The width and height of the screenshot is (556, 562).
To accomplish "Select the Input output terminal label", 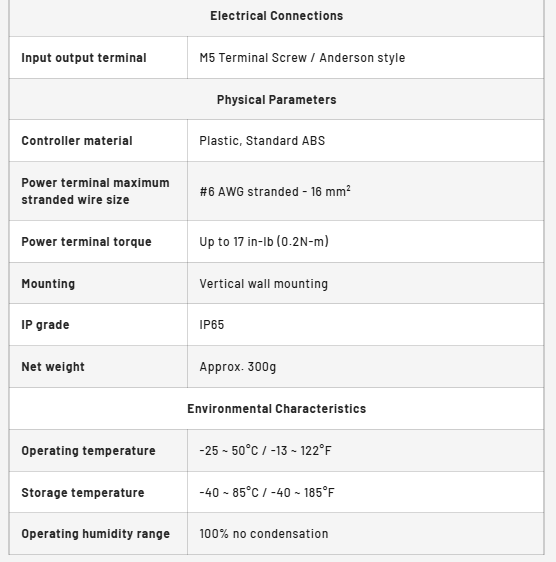I will (84, 58).
